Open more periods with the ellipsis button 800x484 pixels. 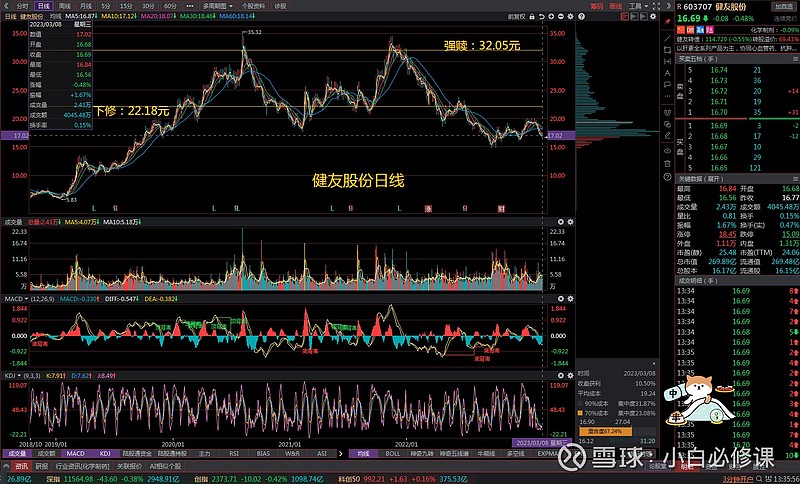(x=190, y=6)
